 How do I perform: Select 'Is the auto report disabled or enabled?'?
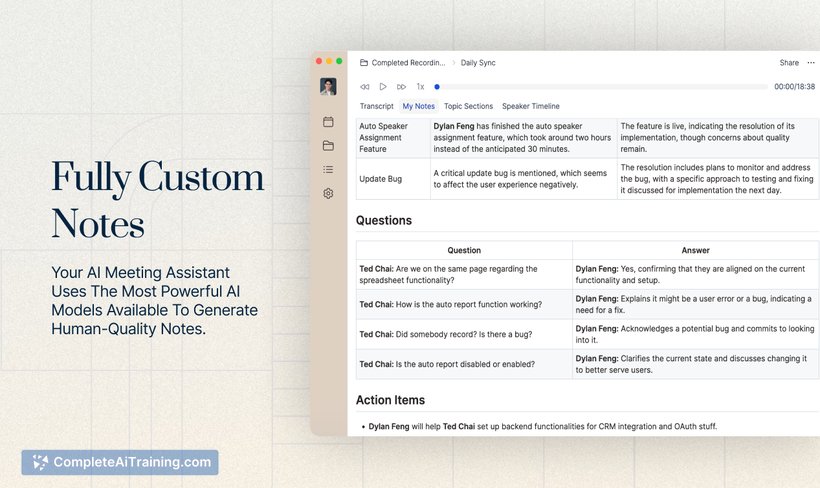coord(464,364)
